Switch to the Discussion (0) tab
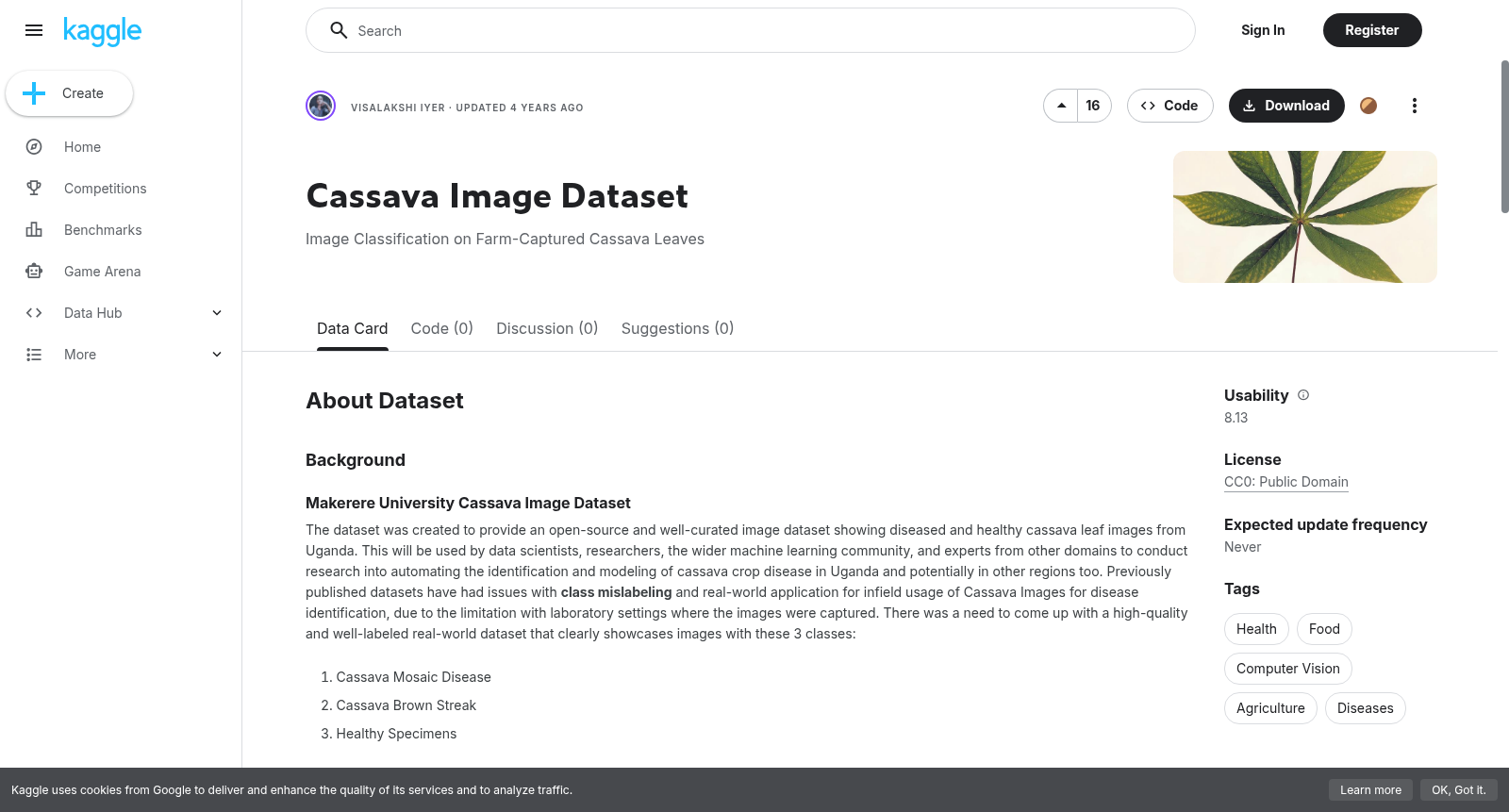The height and width of the screenshot is (812, 1509). (x=547, y=328)
